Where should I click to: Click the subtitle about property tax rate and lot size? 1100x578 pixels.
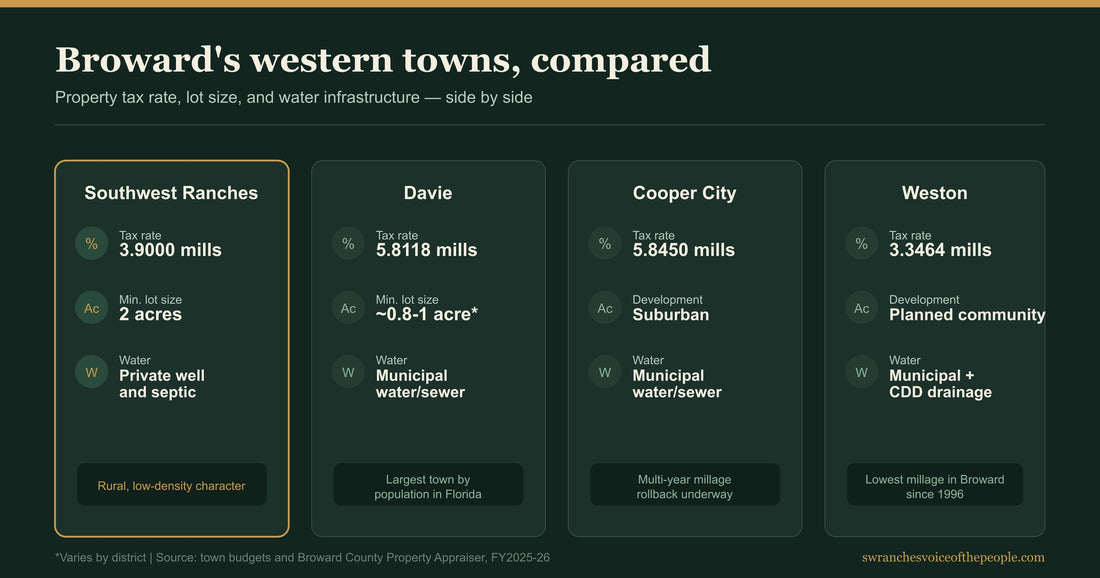click(x=294, y=98)
